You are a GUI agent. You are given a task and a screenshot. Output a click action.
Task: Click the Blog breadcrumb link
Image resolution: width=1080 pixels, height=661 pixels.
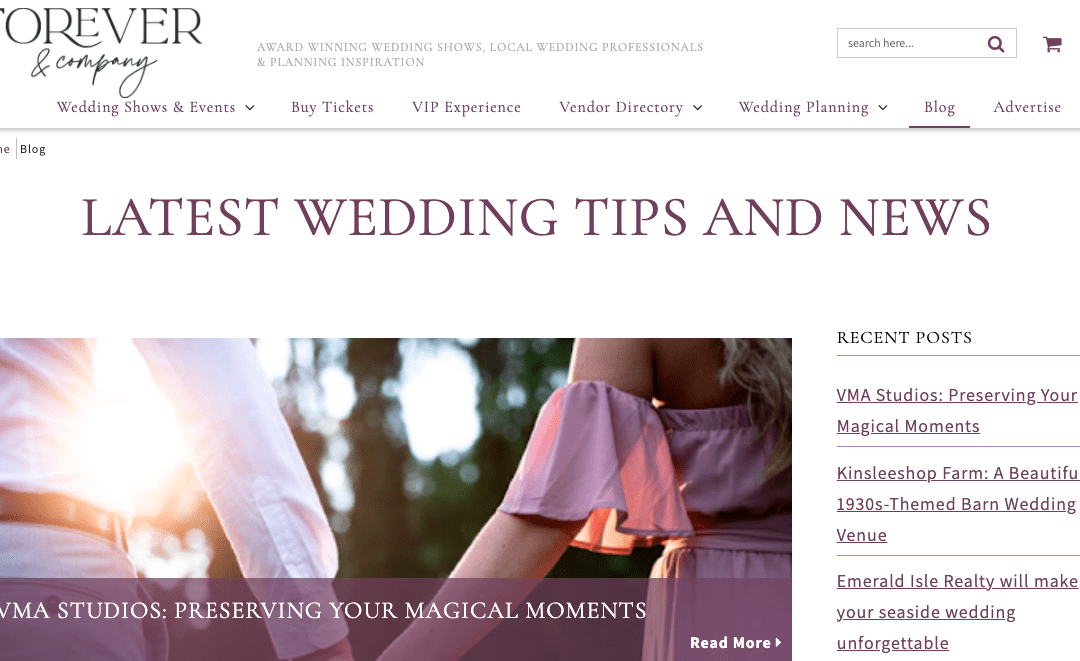pos(32,149)
